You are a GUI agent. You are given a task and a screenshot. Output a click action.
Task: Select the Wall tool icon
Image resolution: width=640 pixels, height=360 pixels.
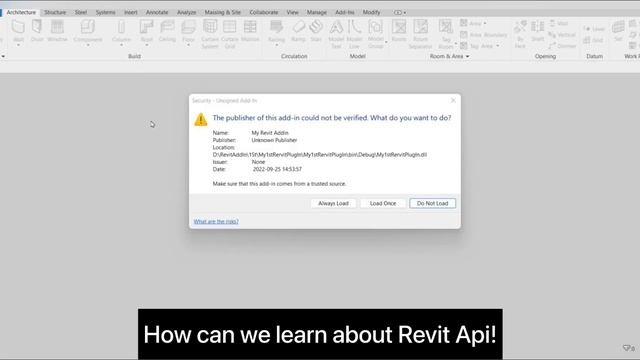coord(18,27)
